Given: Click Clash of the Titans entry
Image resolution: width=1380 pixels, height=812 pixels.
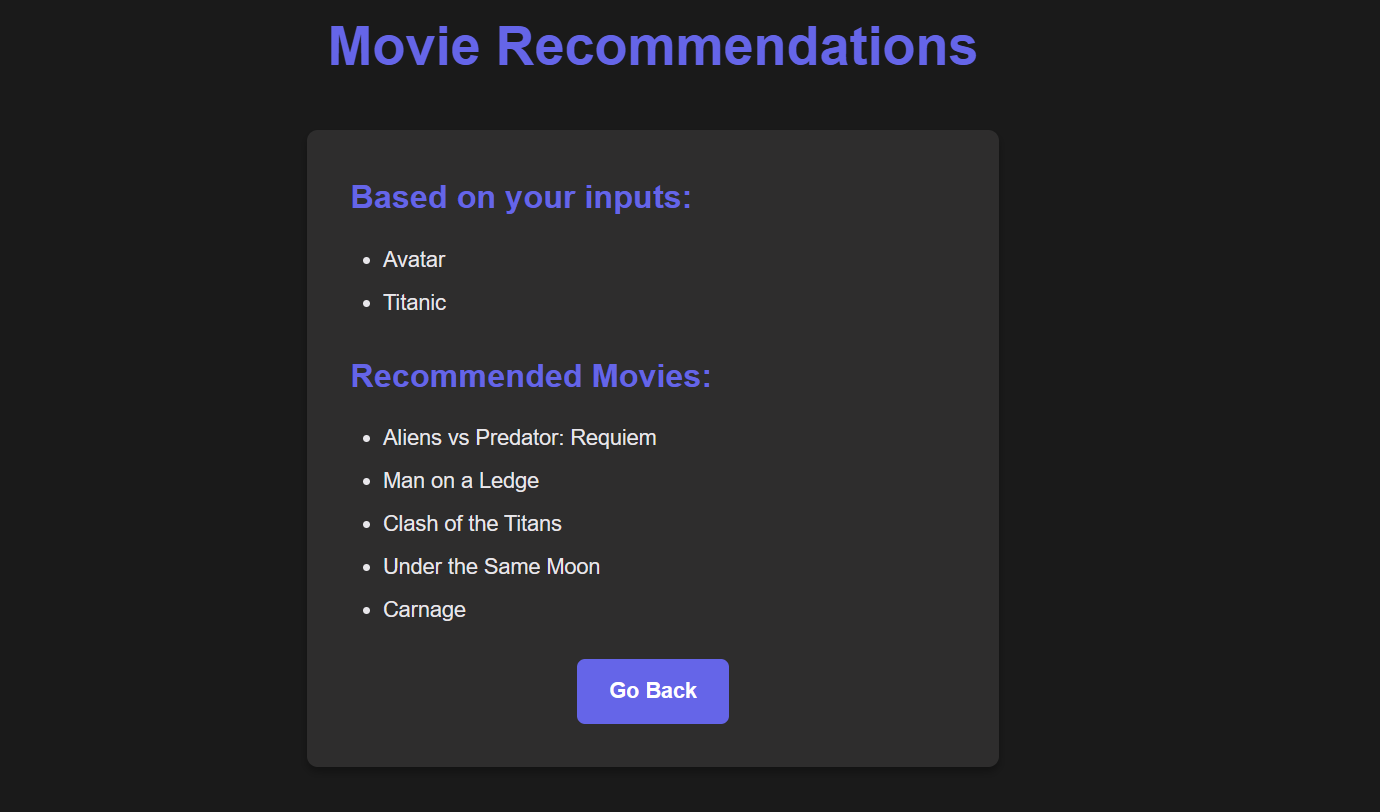Looking at the screenshot, I should pyautogui.click(x=472, y=523).
